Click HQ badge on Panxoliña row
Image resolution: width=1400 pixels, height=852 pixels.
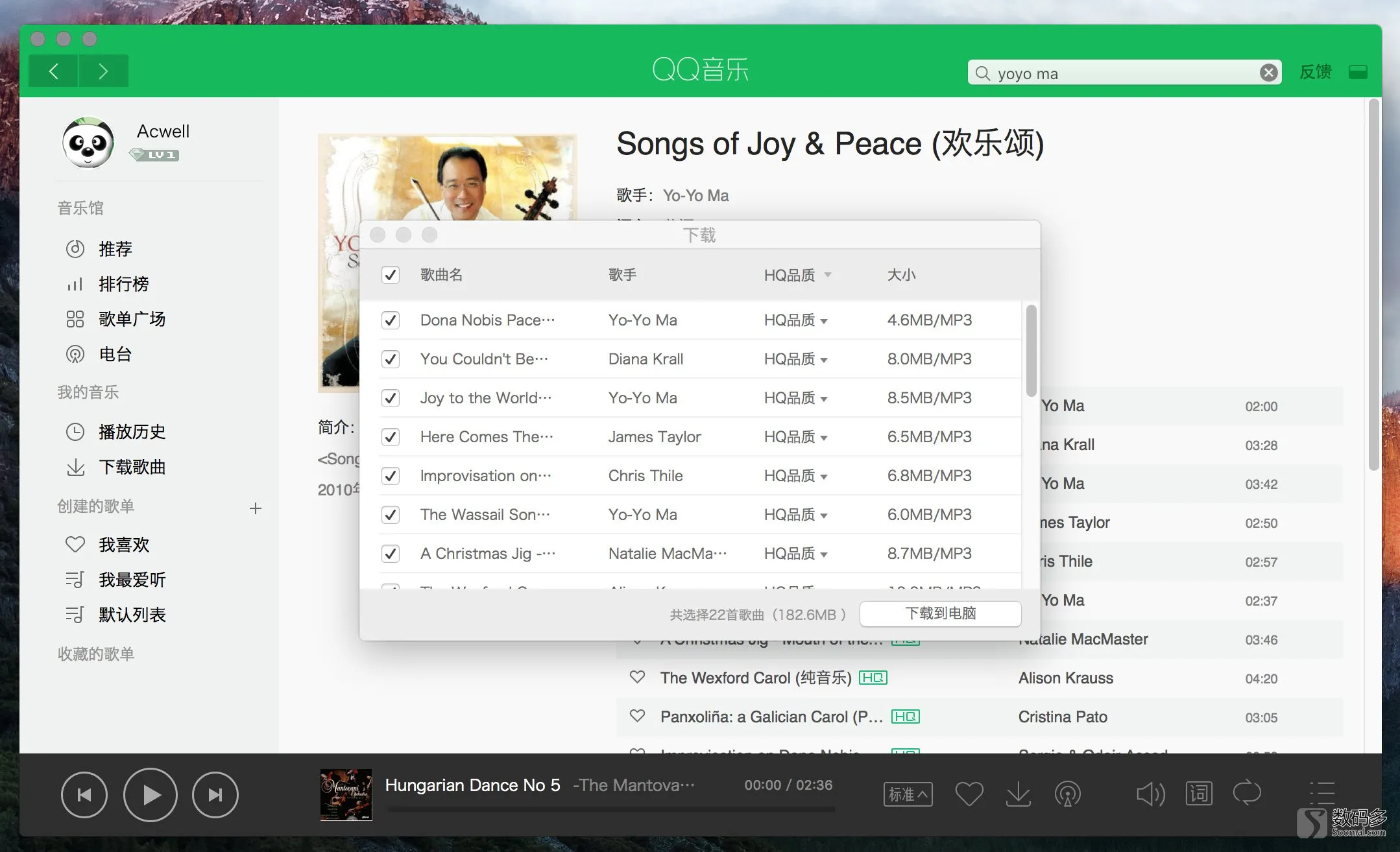coord(906,716)
